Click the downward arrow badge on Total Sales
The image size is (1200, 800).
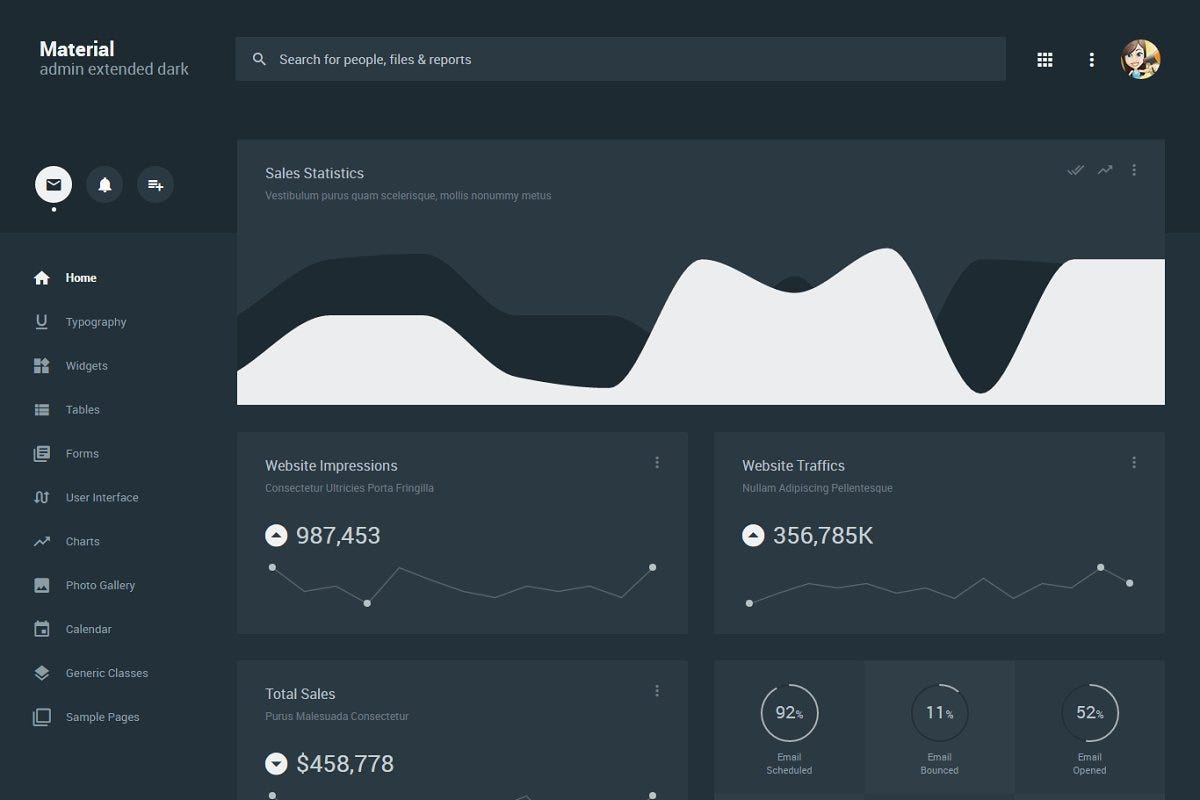click(276, 763)
